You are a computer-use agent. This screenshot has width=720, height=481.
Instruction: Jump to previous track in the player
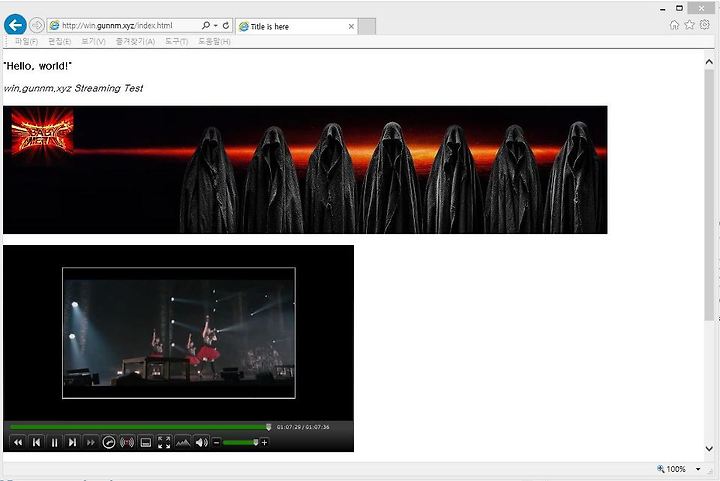[36, 442]
